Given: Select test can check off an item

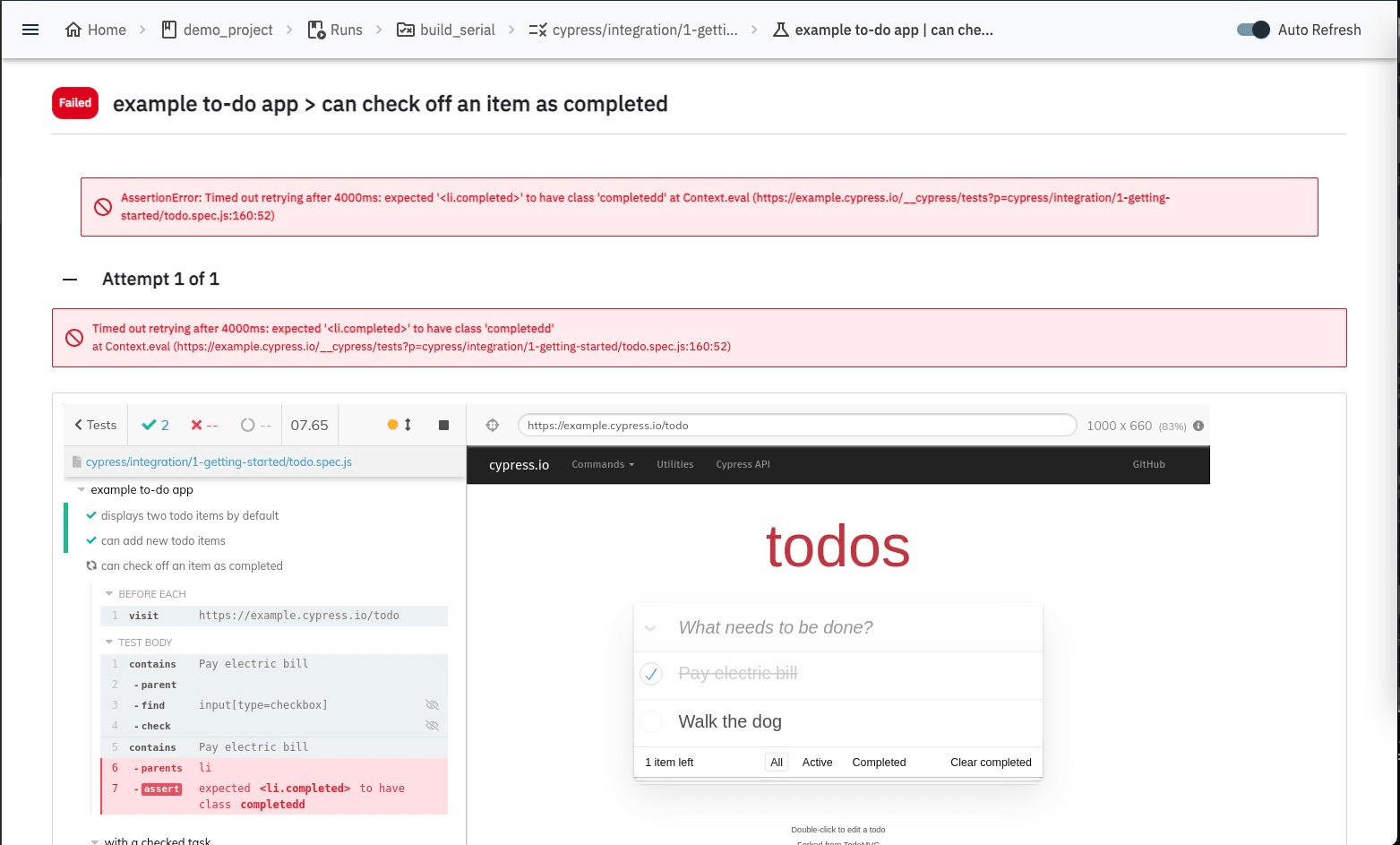Looking at the screenshot, I should (x=192, y=565).
